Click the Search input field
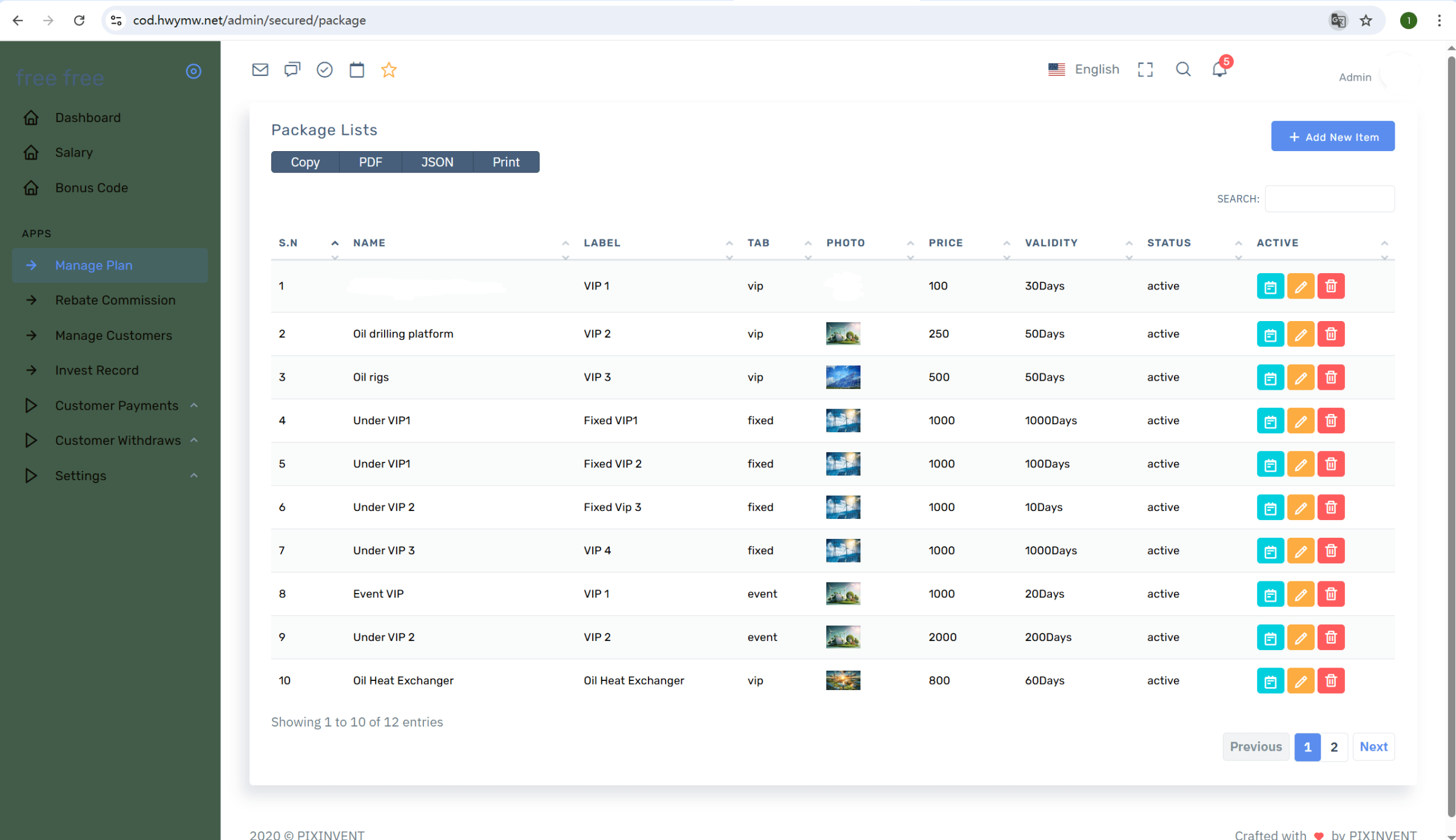The height and width of the screenshot is (840, 1456). [x=1329, y=198]
